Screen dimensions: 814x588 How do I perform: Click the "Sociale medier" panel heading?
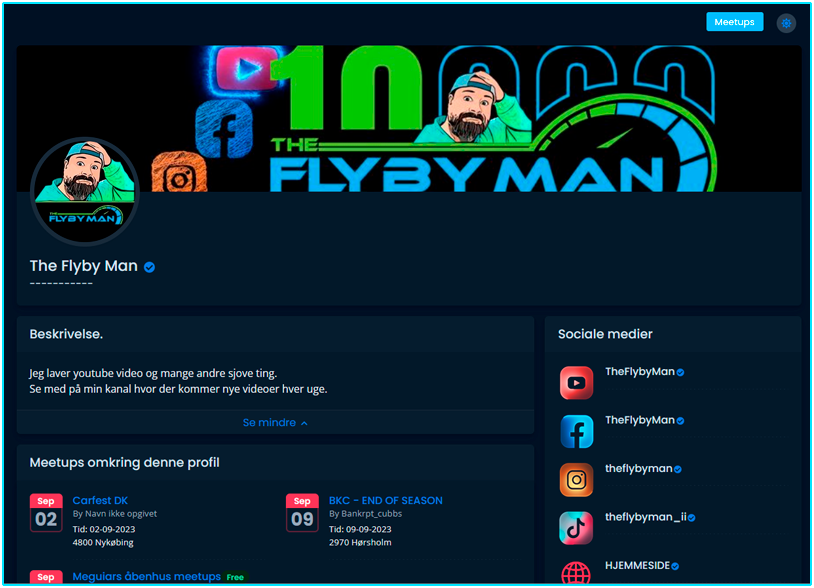tap(605, 334)
